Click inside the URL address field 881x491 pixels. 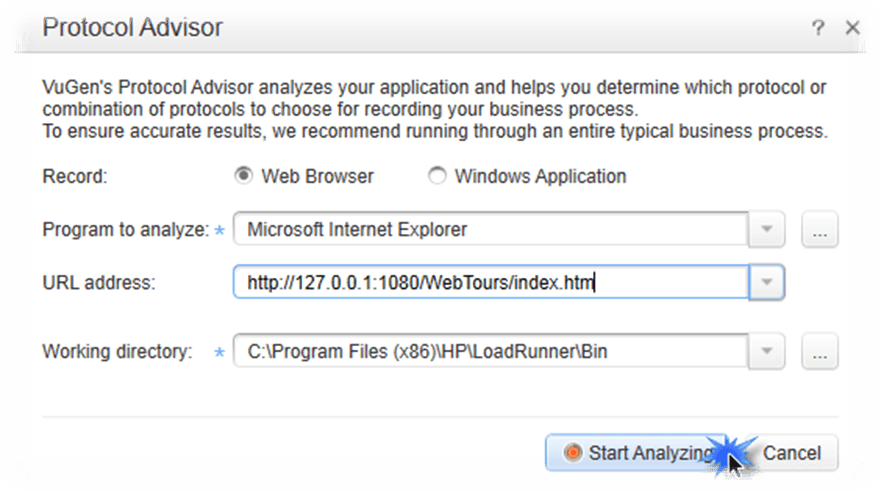(491, 282)
